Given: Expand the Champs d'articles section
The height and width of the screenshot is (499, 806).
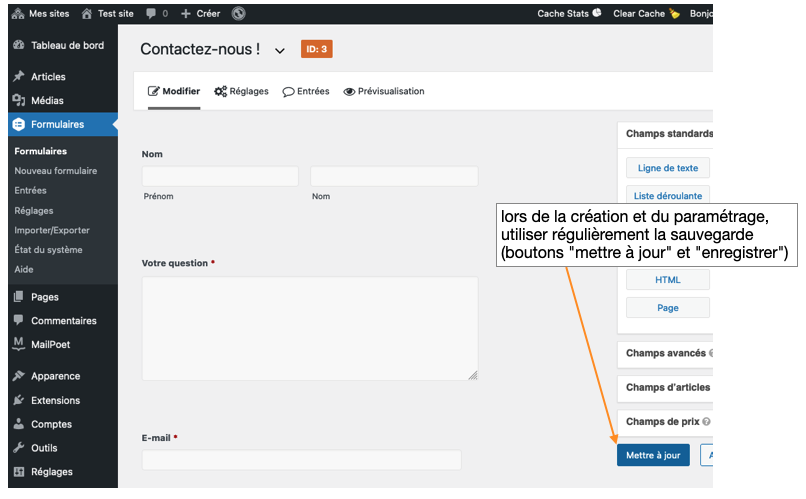Looking at the screenshot, I should pos(667,388).
